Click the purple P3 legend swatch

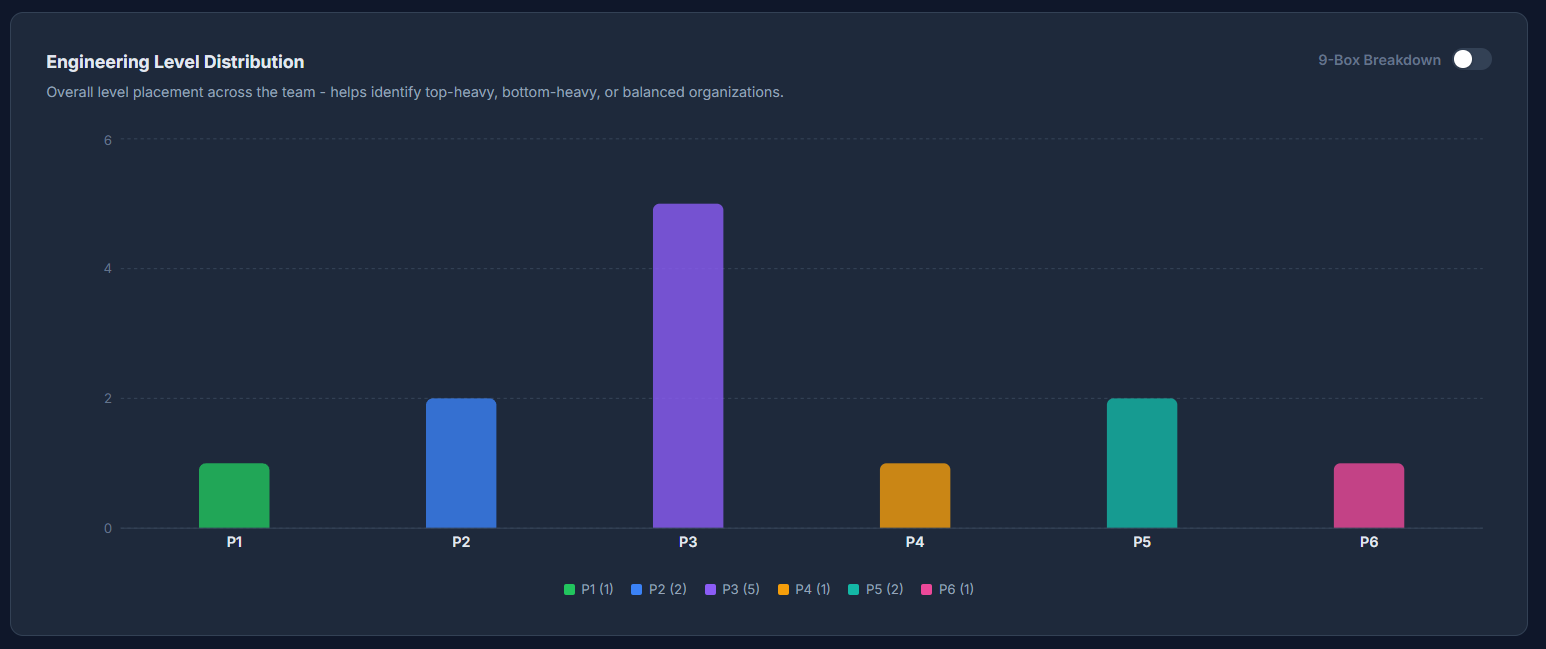709,588
